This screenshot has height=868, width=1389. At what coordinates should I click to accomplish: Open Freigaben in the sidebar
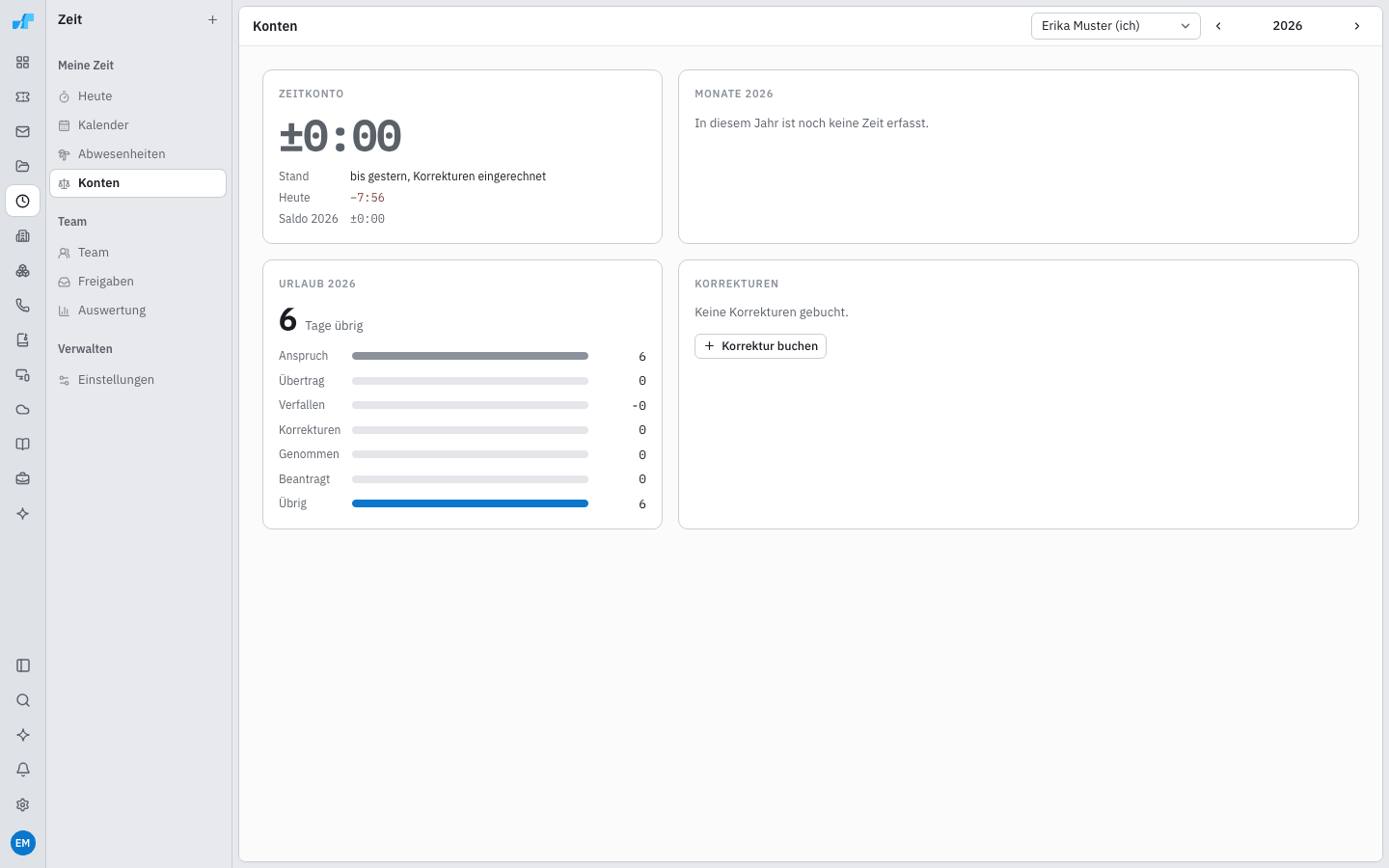138,282
